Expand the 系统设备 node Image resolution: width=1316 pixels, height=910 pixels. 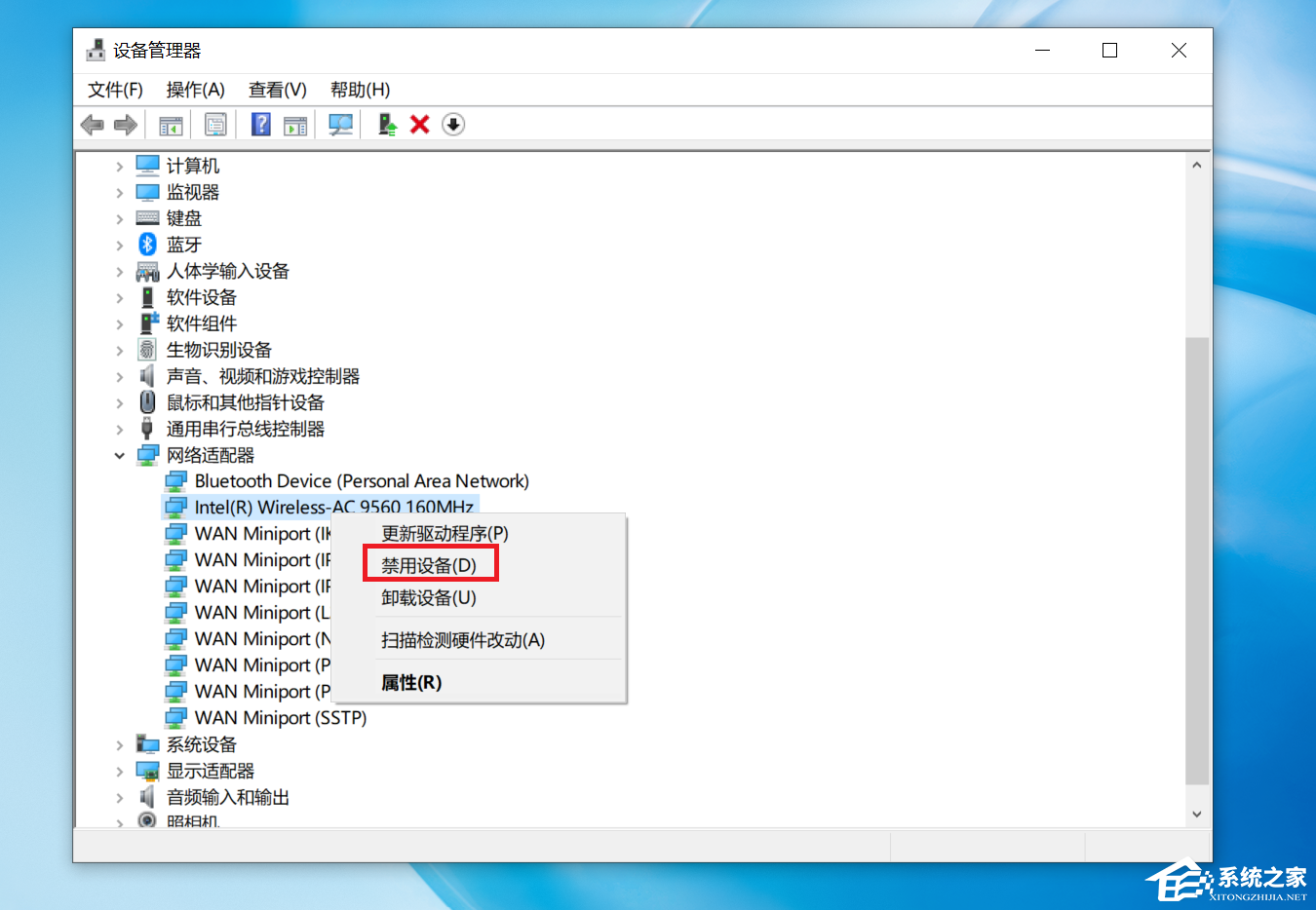click(120, 745)
